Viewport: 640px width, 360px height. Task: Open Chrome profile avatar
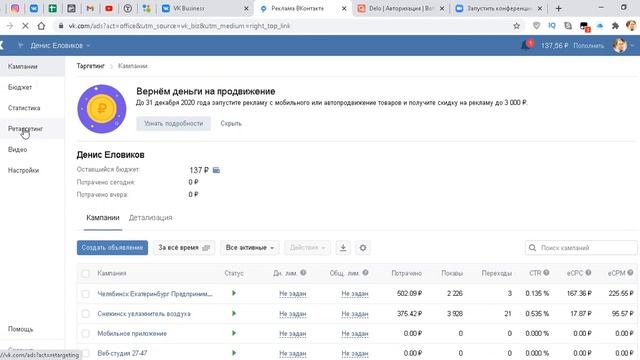click(x=631, y=26)
